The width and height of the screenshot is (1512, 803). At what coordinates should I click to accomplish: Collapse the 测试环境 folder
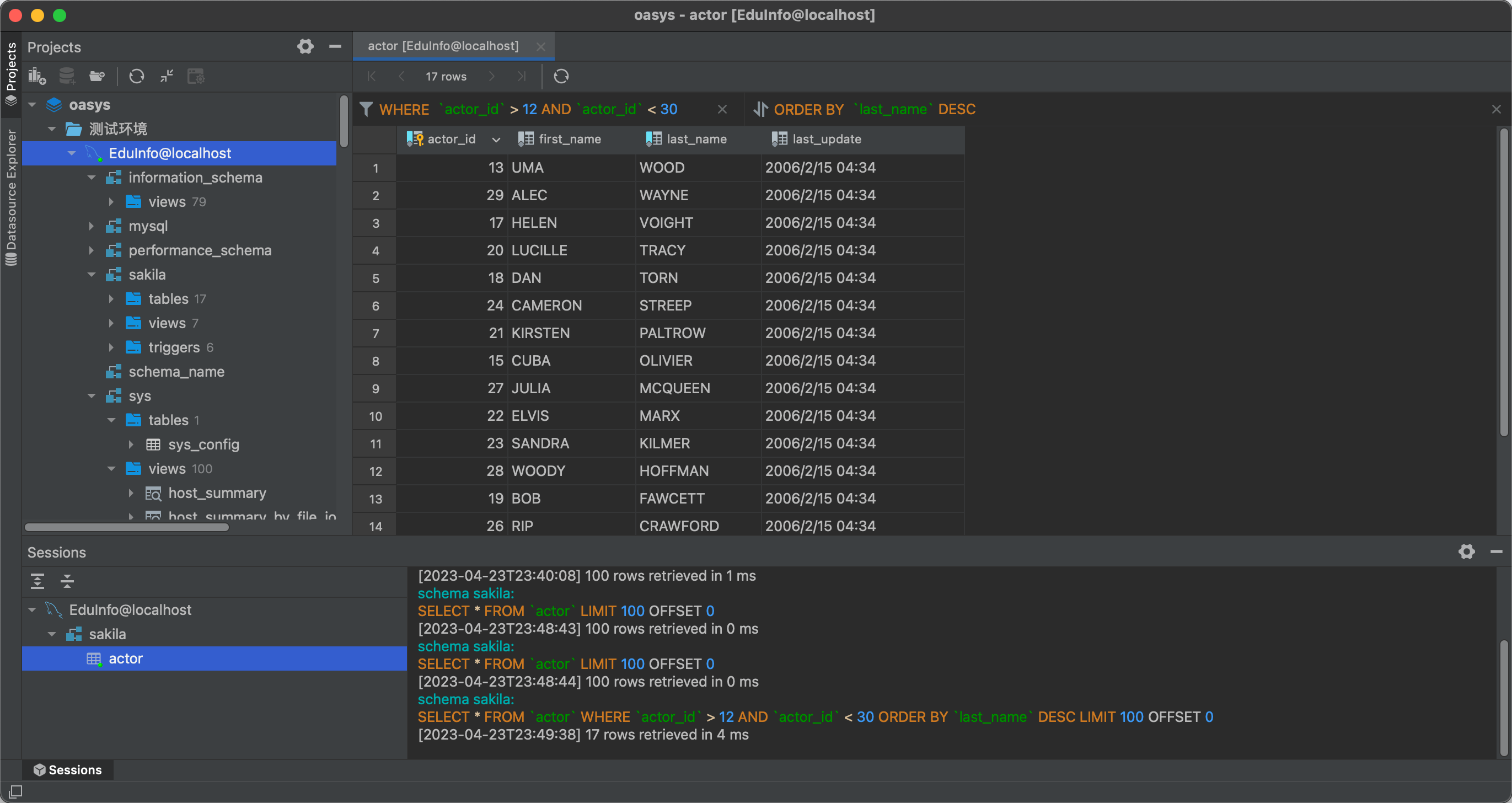click(x=52, y=129)
